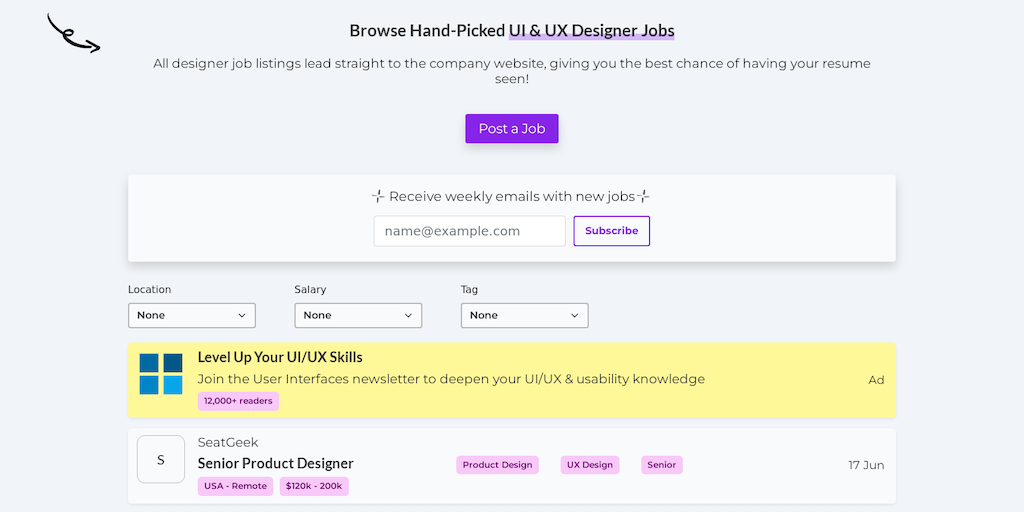This screenshot has height=512, width=1024.
Task: Click the Subscribe button
Action: [x=611, y=231]
